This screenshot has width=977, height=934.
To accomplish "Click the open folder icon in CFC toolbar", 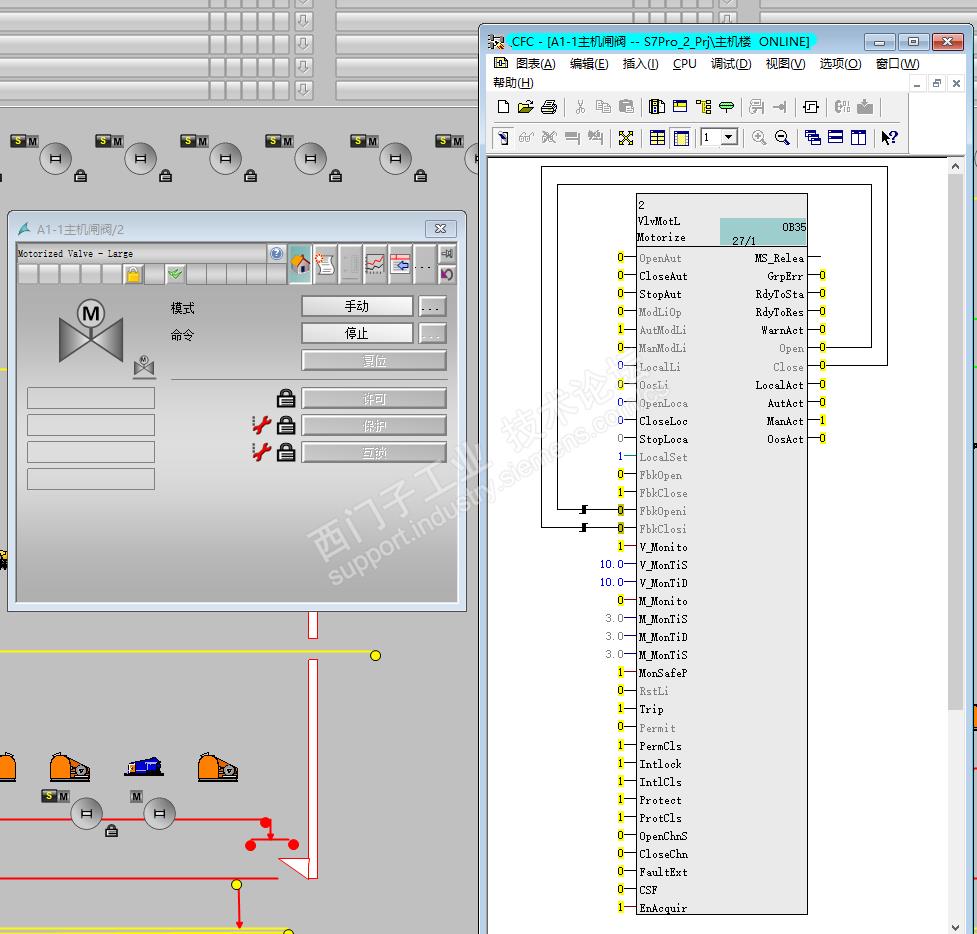I will coord(526,107).
